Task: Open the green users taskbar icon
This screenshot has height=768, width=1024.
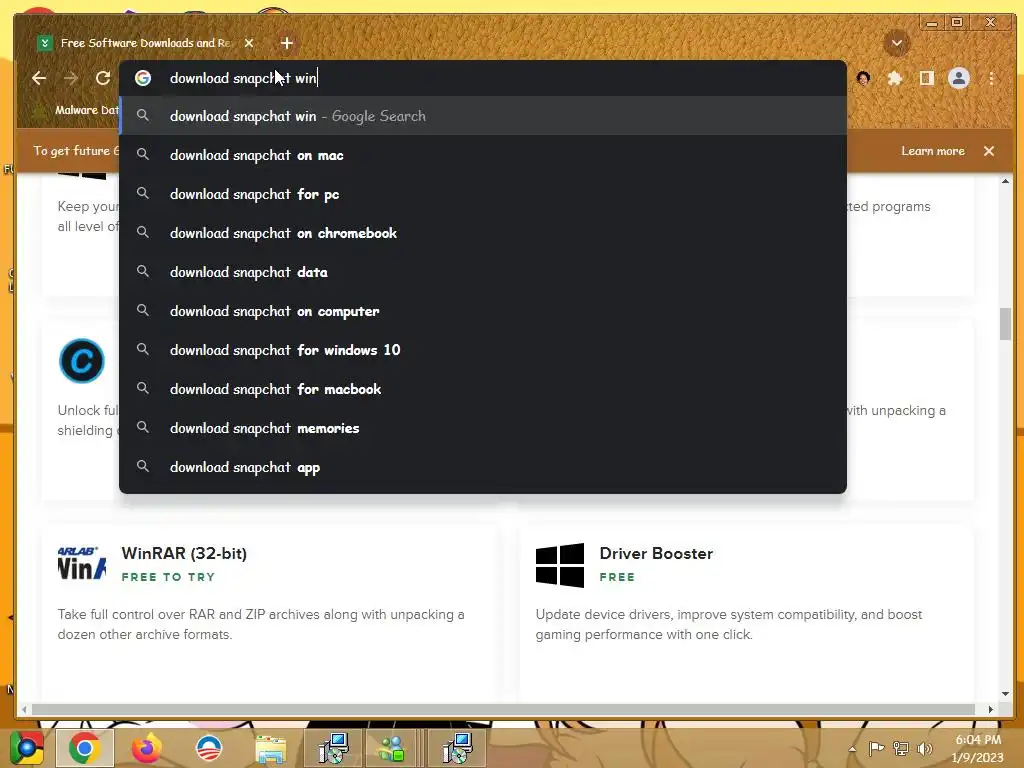Action: (393, 749)
